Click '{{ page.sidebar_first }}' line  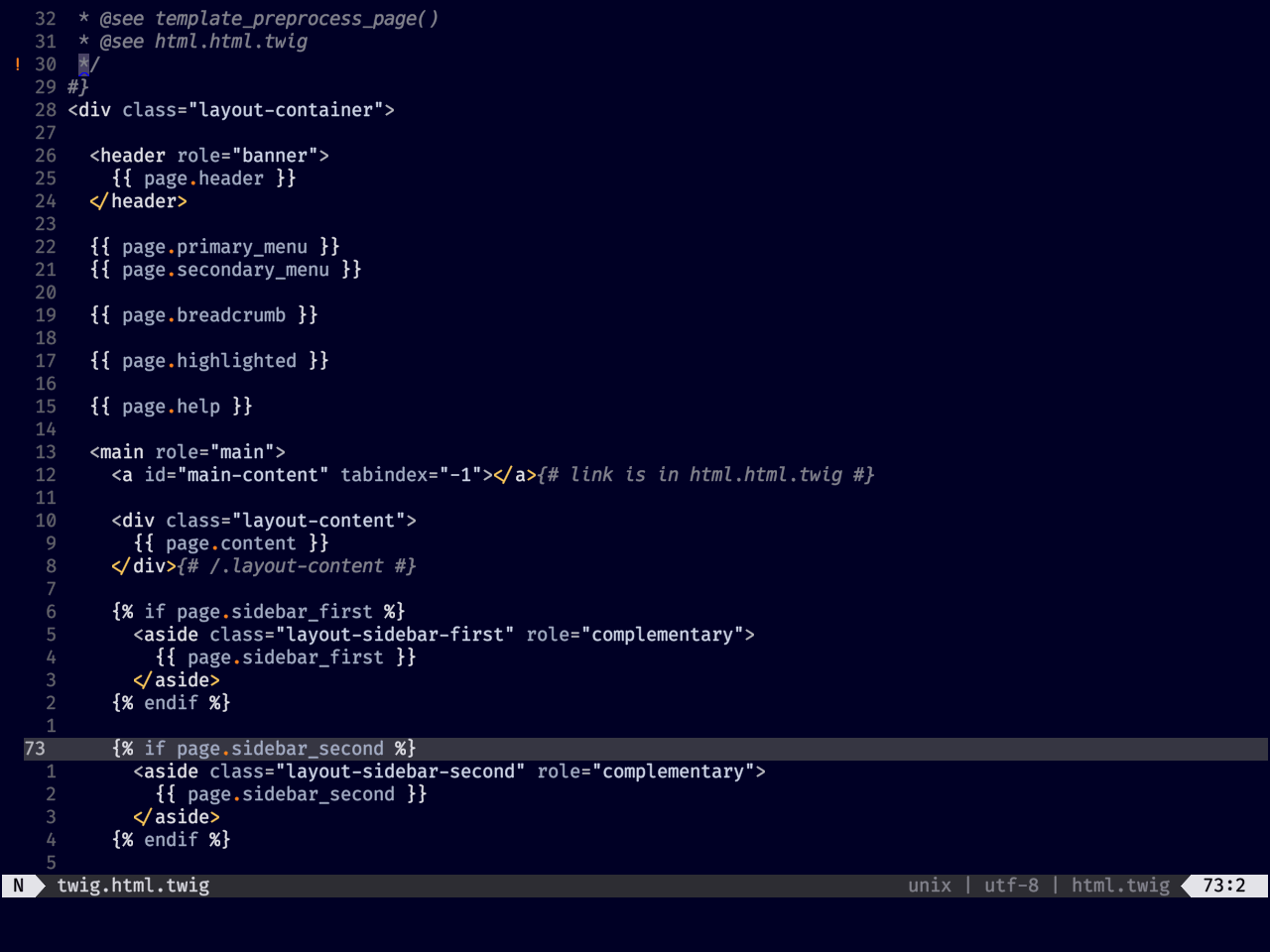coord(286,657)
